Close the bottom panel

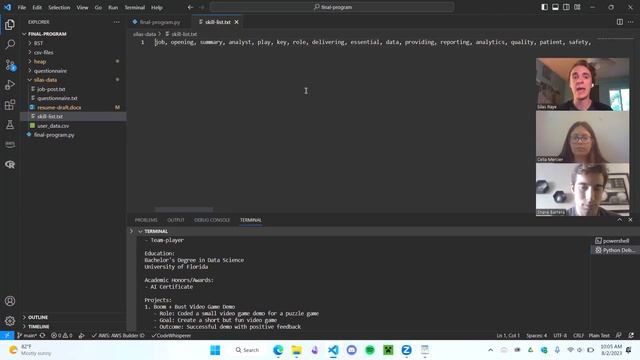(630, 220)
